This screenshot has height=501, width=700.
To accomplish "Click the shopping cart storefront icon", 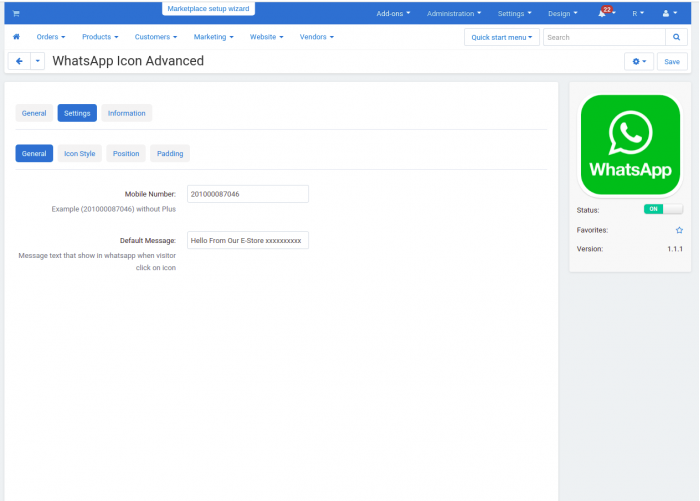I will [16, 13].
